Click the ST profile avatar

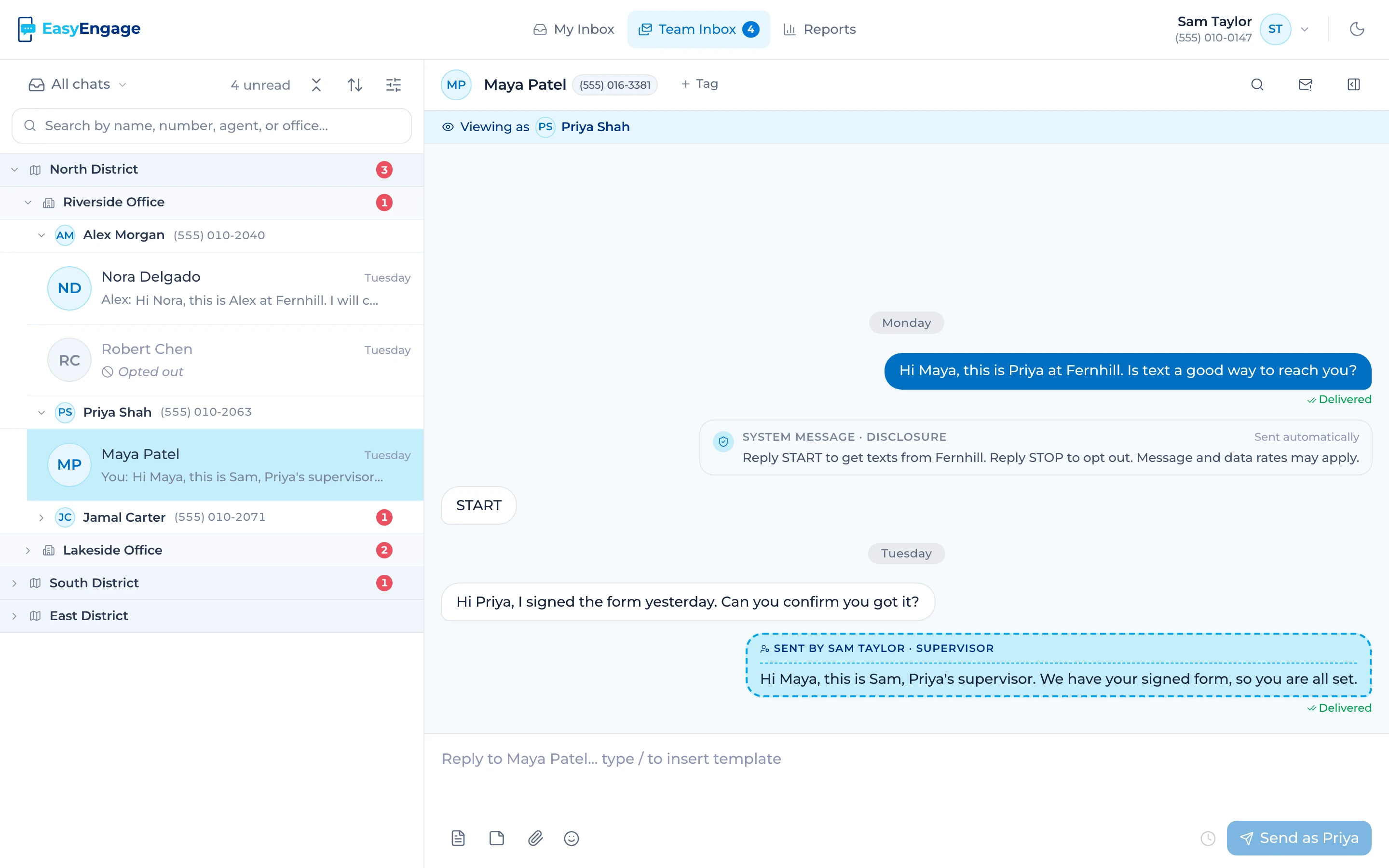1275,29
